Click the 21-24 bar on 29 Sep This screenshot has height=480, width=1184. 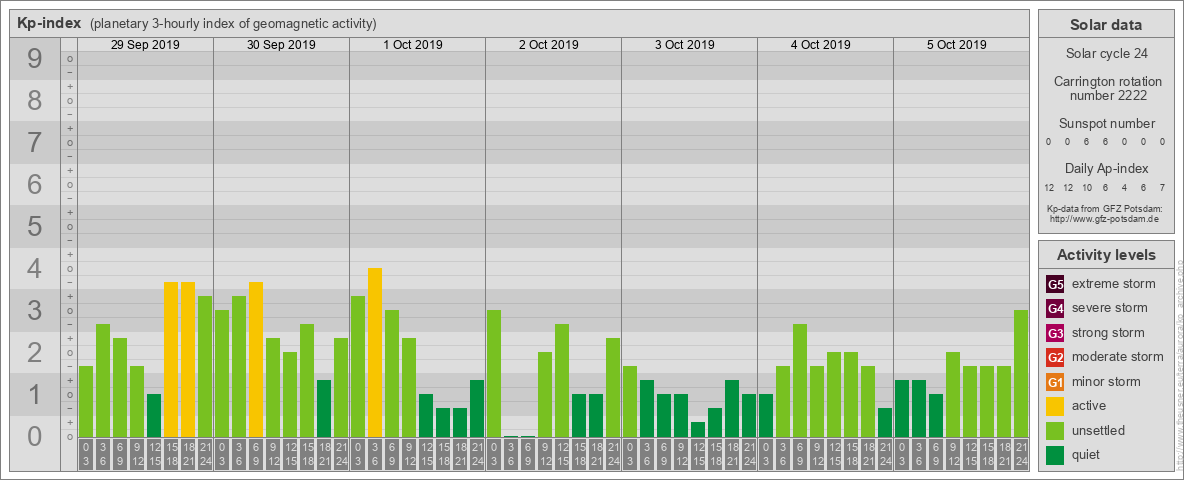click(x=205, y=367)
